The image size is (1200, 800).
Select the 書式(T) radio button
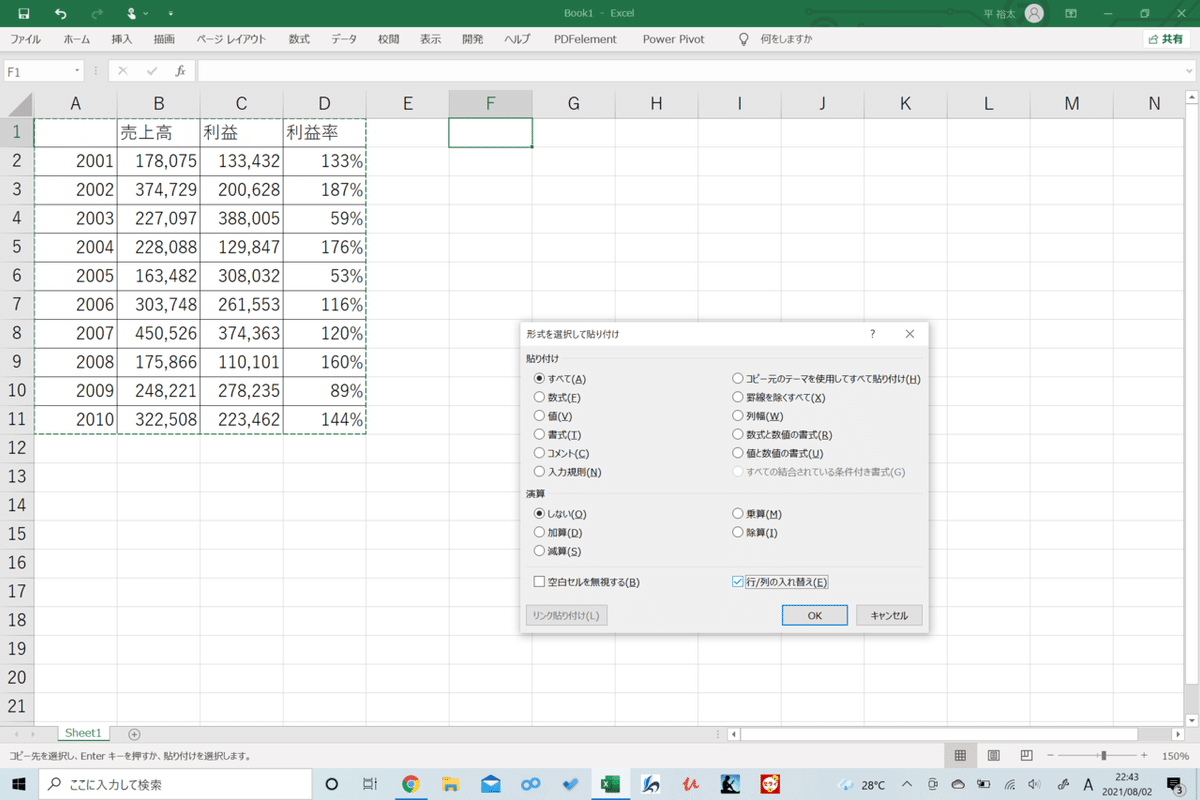[x=540, y=434]
